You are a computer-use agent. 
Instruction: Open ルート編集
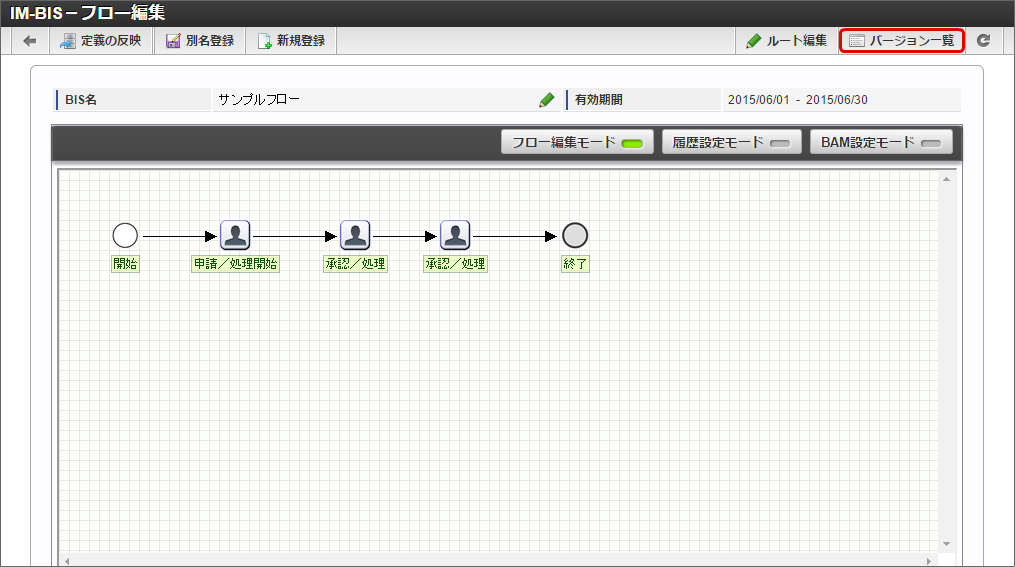pyautogui.click(x=786, y=41)
